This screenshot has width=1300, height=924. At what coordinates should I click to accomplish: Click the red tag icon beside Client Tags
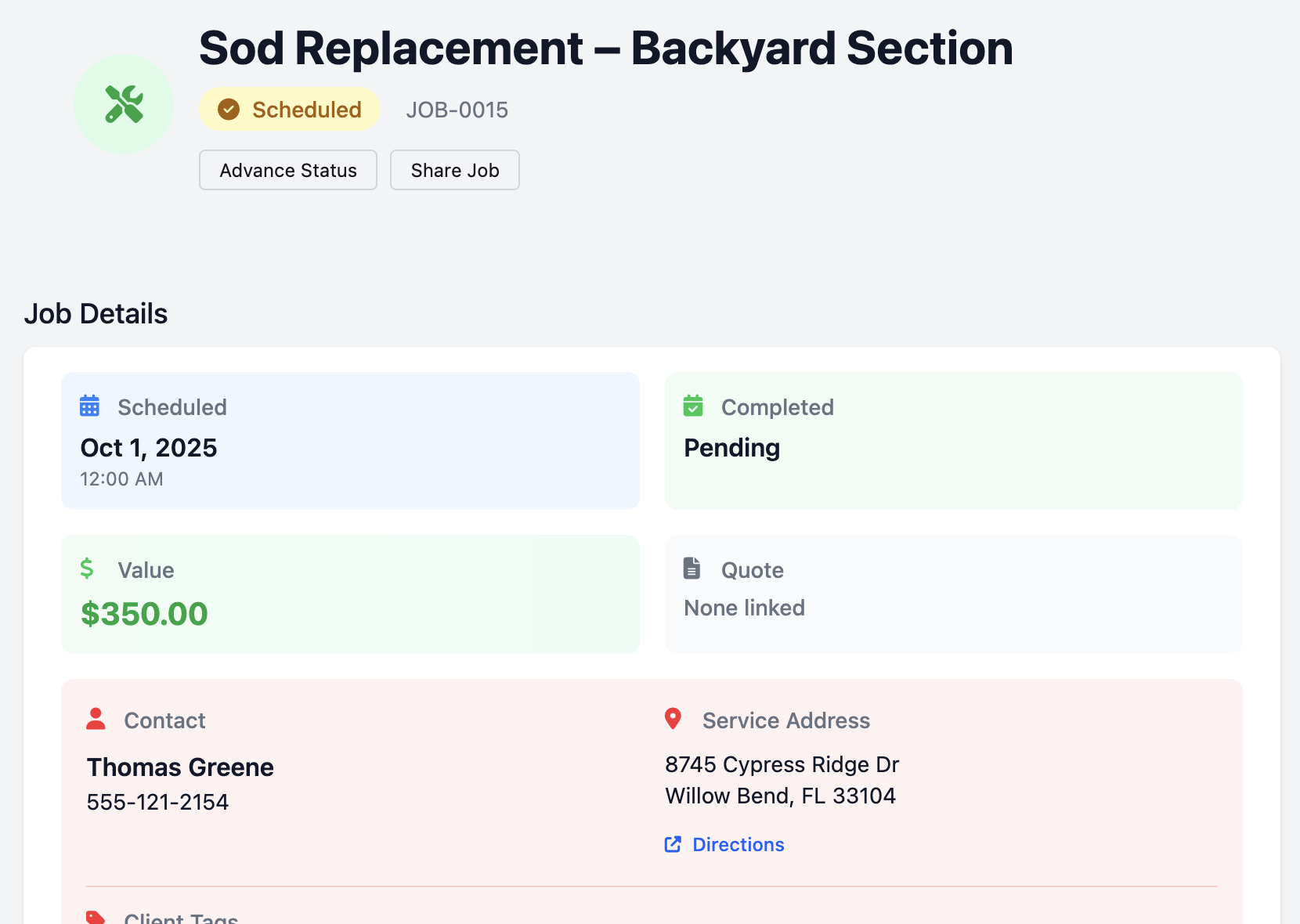[x=96, y=916]
